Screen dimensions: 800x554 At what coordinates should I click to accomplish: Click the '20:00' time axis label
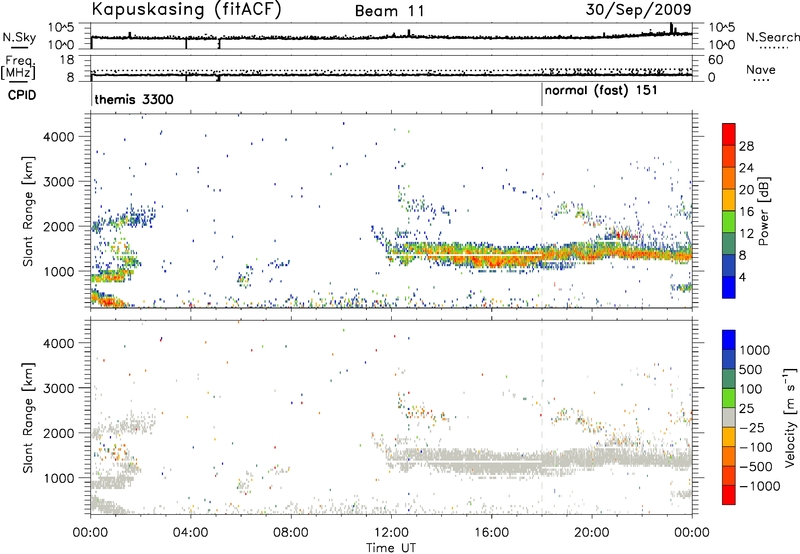(592, 533)
